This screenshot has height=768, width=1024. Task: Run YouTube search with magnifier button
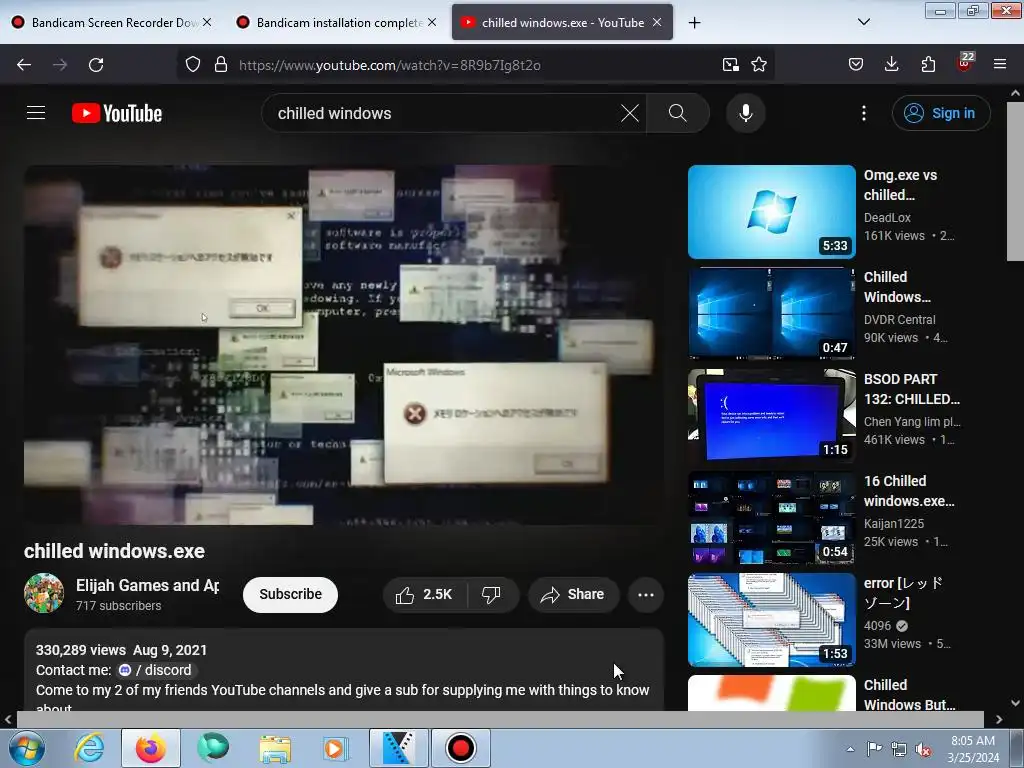677,113
